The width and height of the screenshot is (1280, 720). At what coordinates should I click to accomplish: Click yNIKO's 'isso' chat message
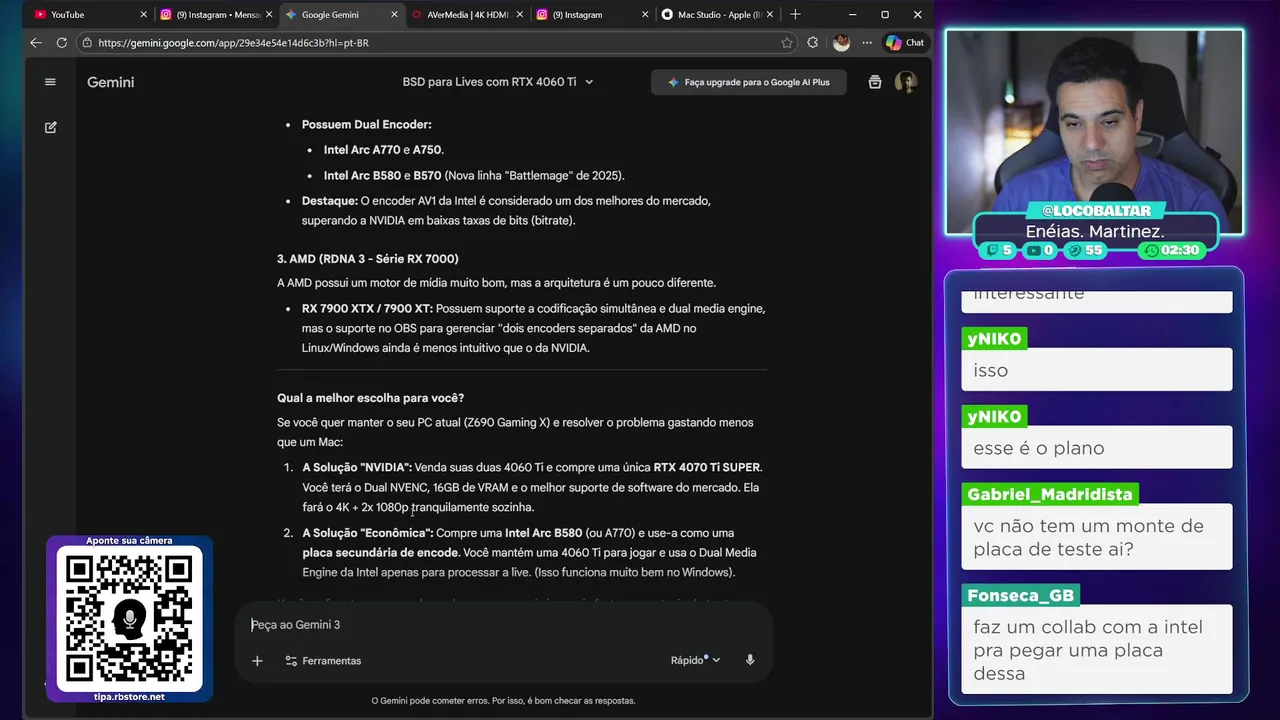point(1097,370)
